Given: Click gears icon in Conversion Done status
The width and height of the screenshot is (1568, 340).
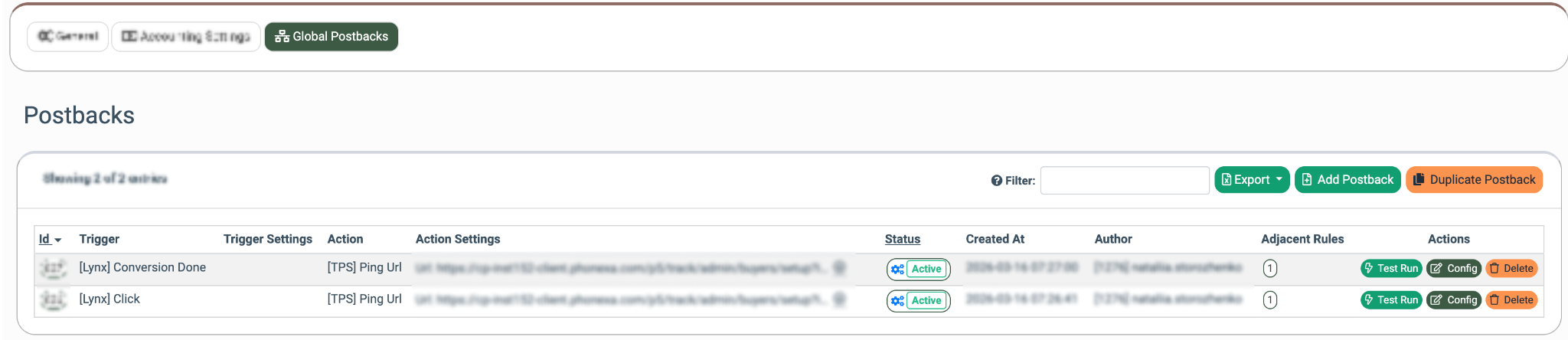Looking at the screenshot, I should pyautogui.click(x=897, y=270).
